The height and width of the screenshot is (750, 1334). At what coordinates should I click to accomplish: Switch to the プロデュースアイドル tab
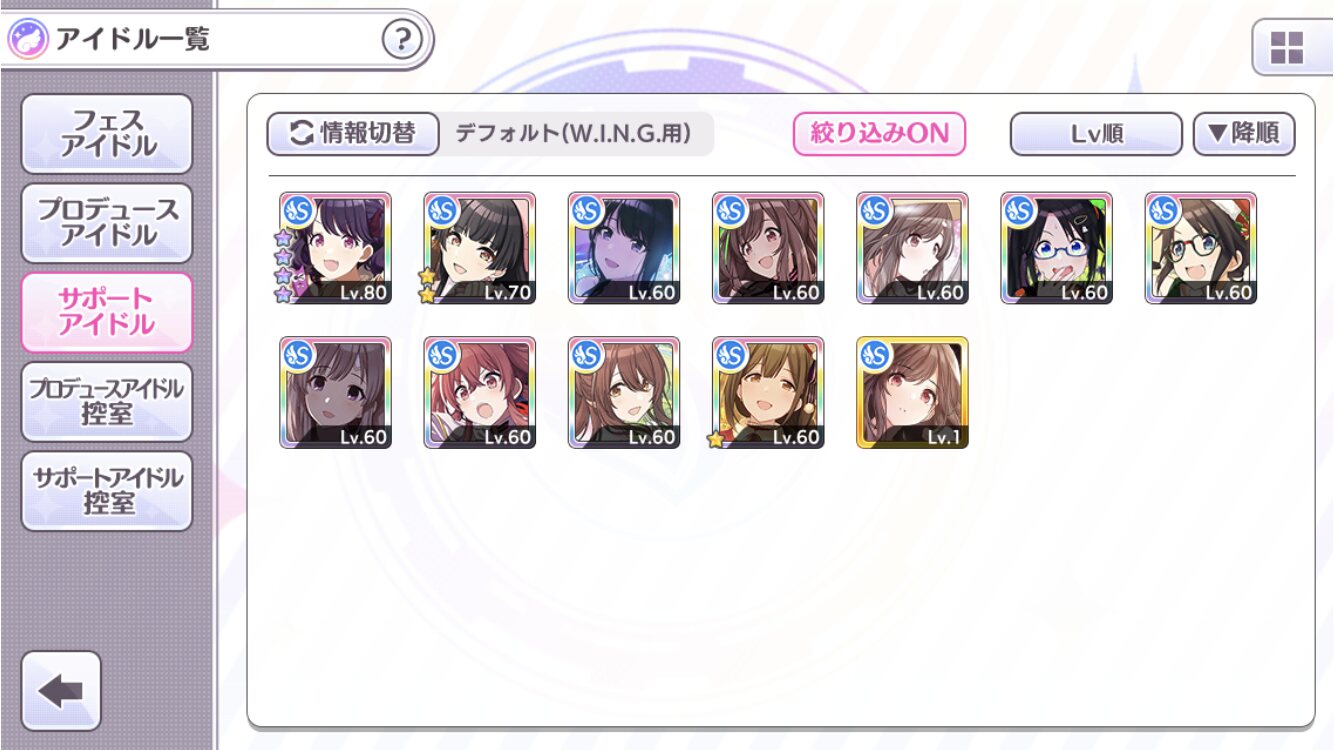click(107, 223)
